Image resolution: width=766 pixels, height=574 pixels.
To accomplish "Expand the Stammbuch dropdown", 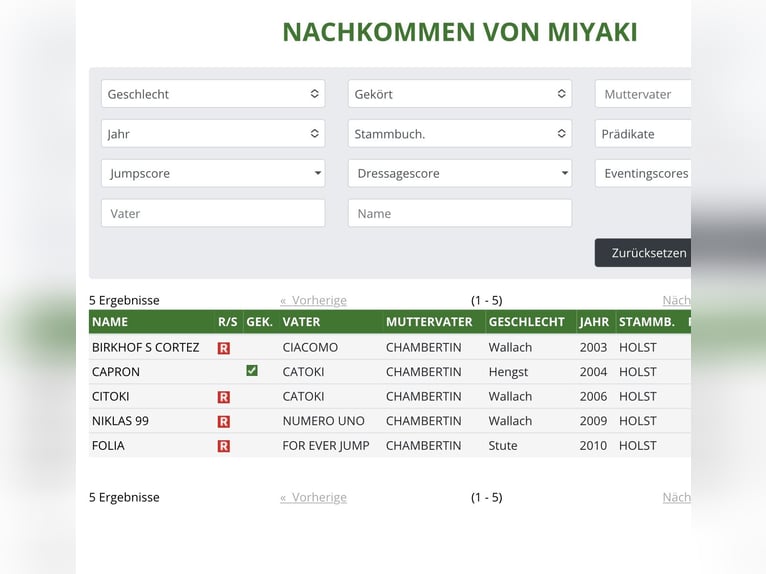I will point(460,134).
